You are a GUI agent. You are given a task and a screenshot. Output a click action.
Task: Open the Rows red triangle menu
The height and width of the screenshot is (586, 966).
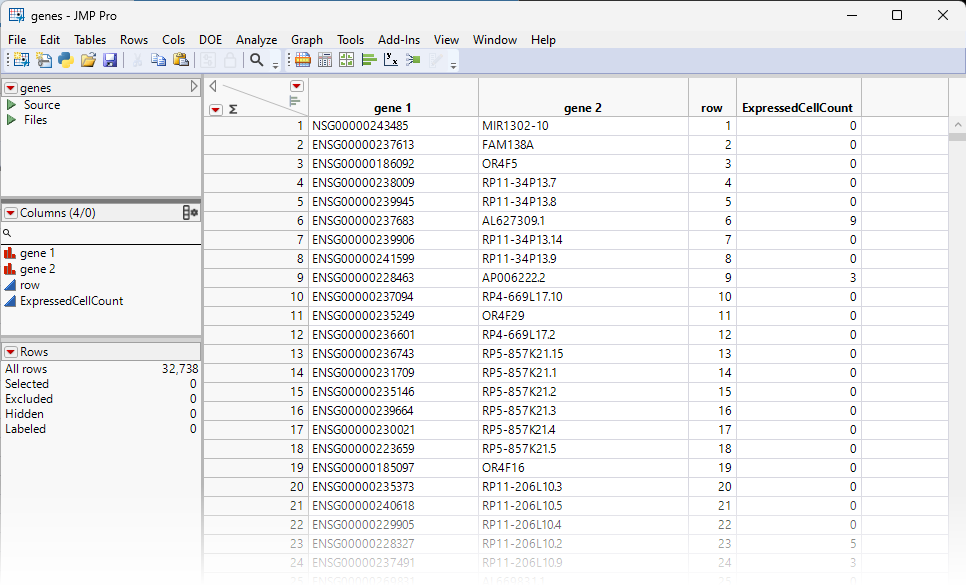[x=10, y=352]
